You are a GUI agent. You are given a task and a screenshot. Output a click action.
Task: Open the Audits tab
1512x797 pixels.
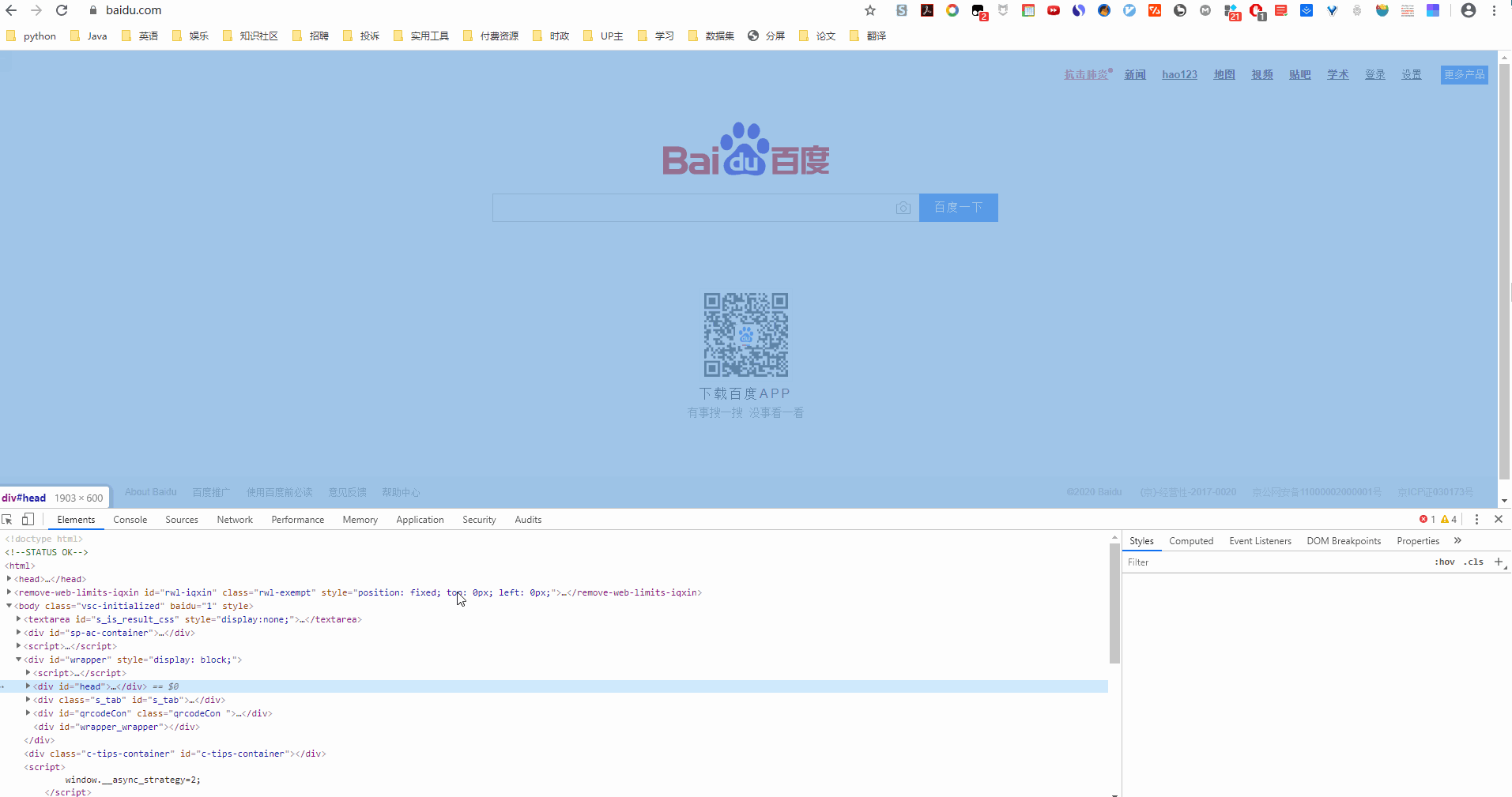click(528, 520)
